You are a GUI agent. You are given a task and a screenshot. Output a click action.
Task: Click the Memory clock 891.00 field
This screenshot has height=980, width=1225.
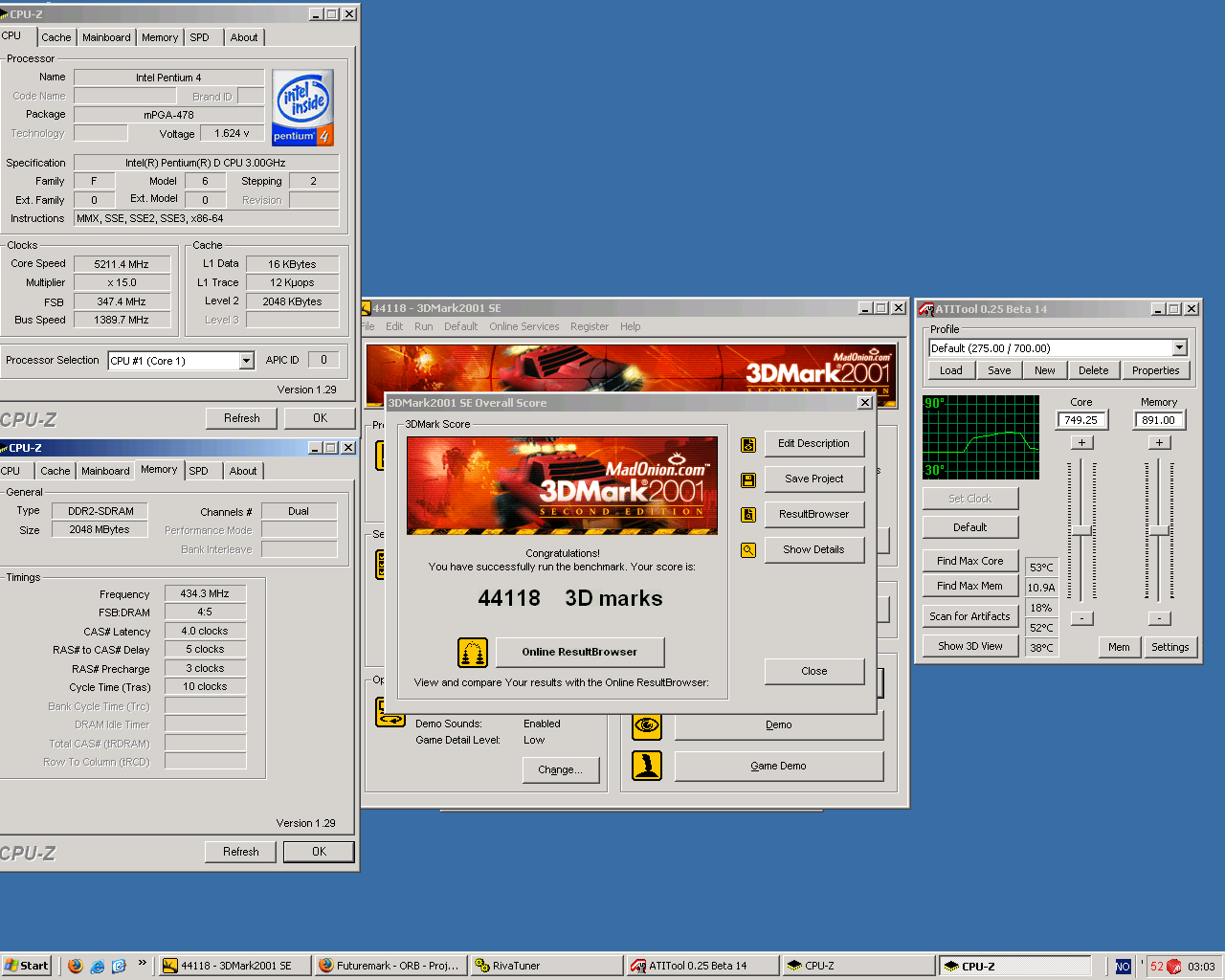coord(1159,420)
